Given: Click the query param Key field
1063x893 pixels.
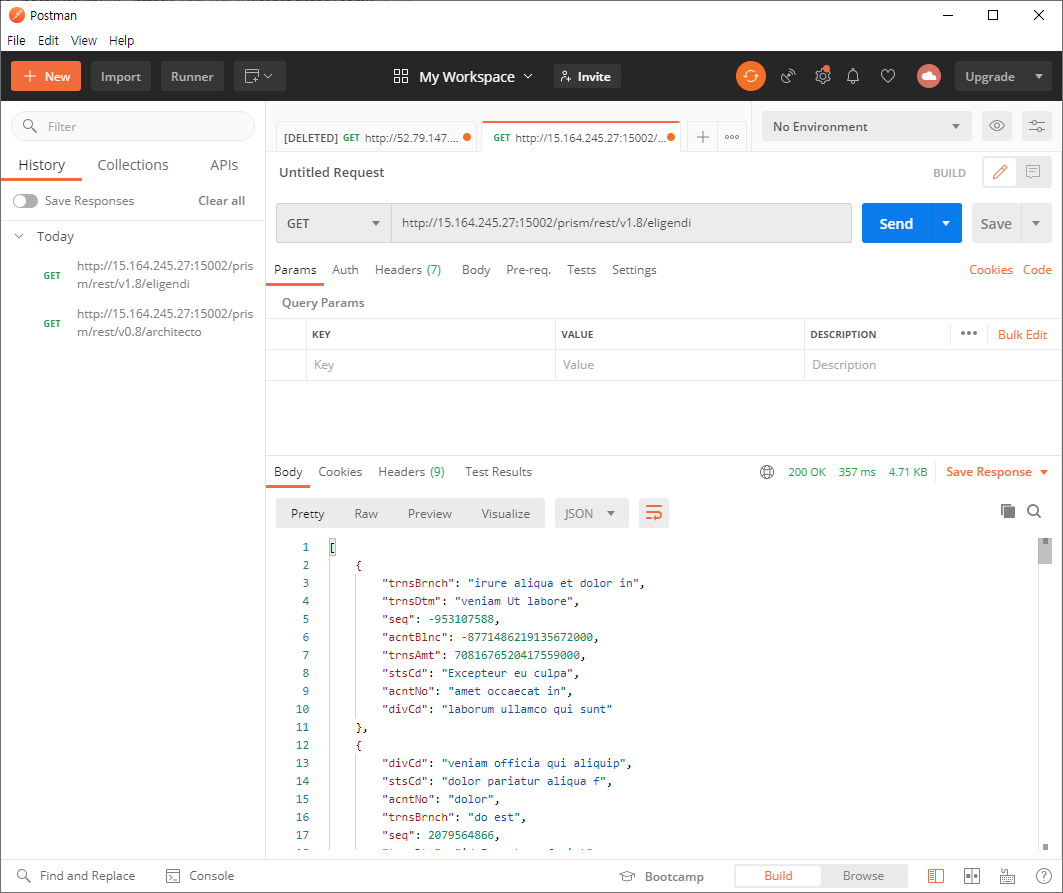Looking at the screenshot, I should [x=430, y=365].
